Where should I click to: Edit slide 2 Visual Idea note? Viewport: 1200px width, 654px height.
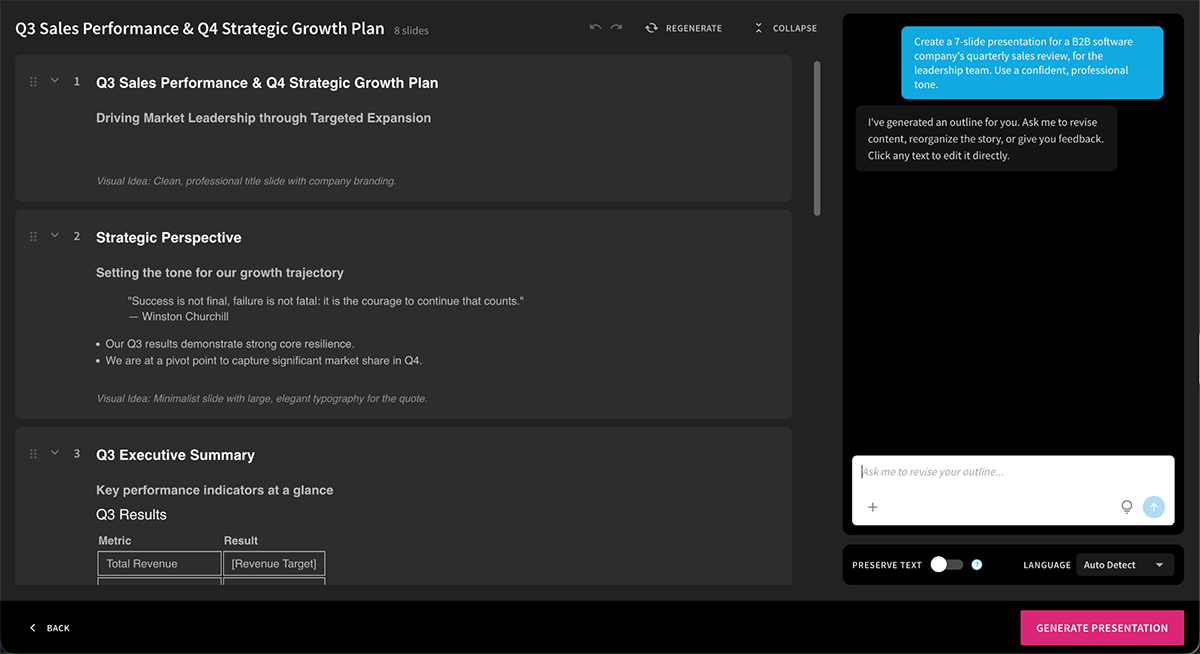[x=262, y=398]
